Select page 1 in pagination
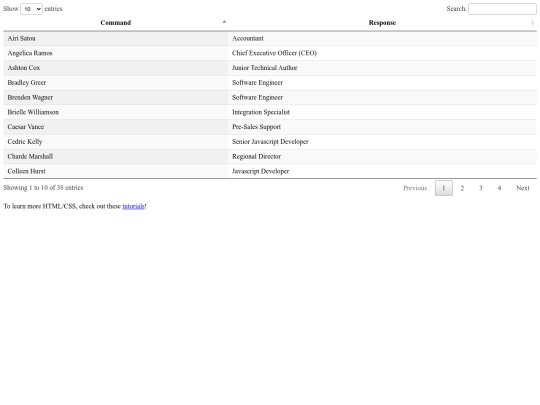540x405 pixels. click(x=444, y=188)
